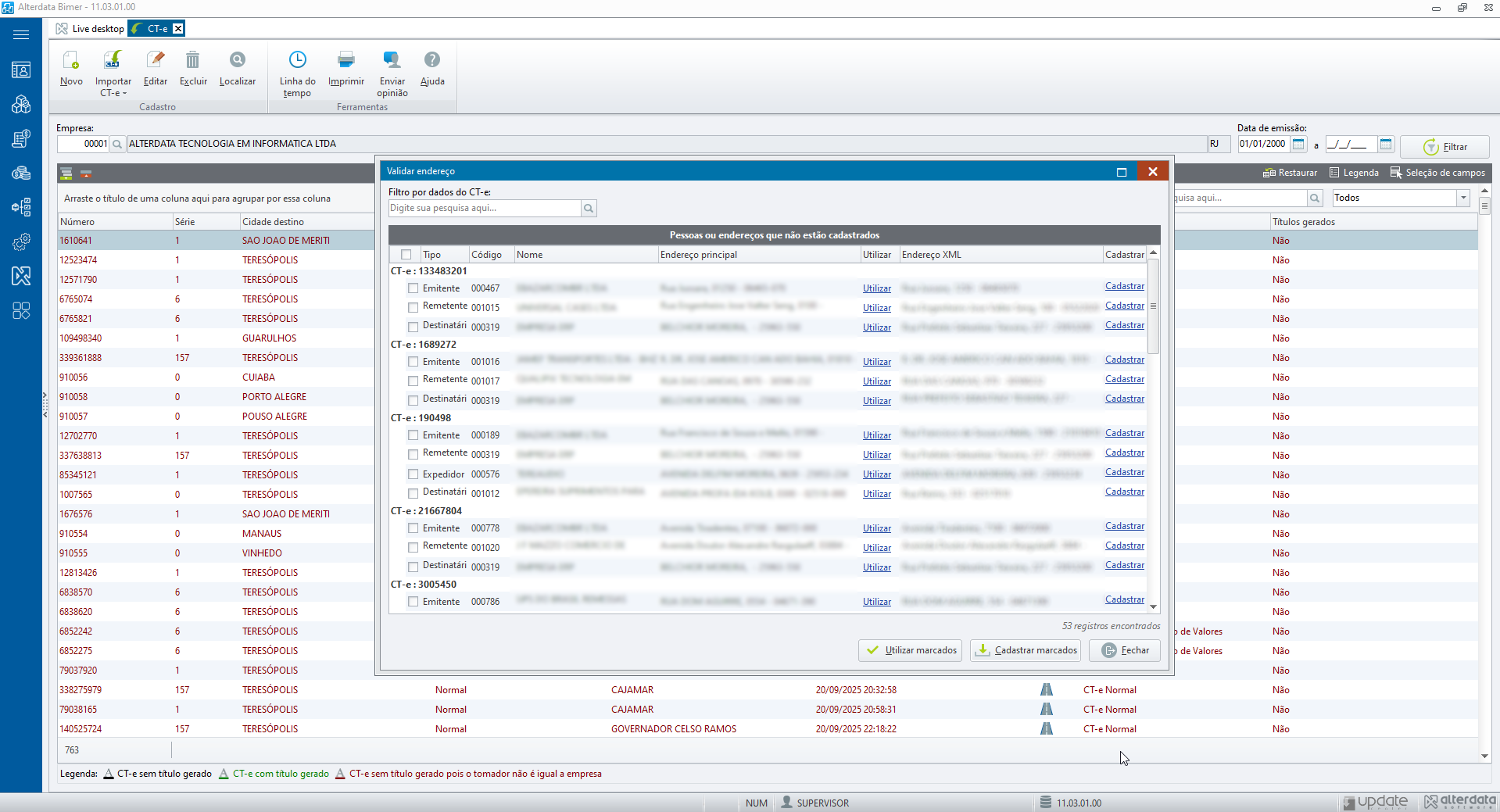Click Utilizar link for code 000467
Image resolution: width=1500 pixels, height=812 pixels.
tap(877, 288)
